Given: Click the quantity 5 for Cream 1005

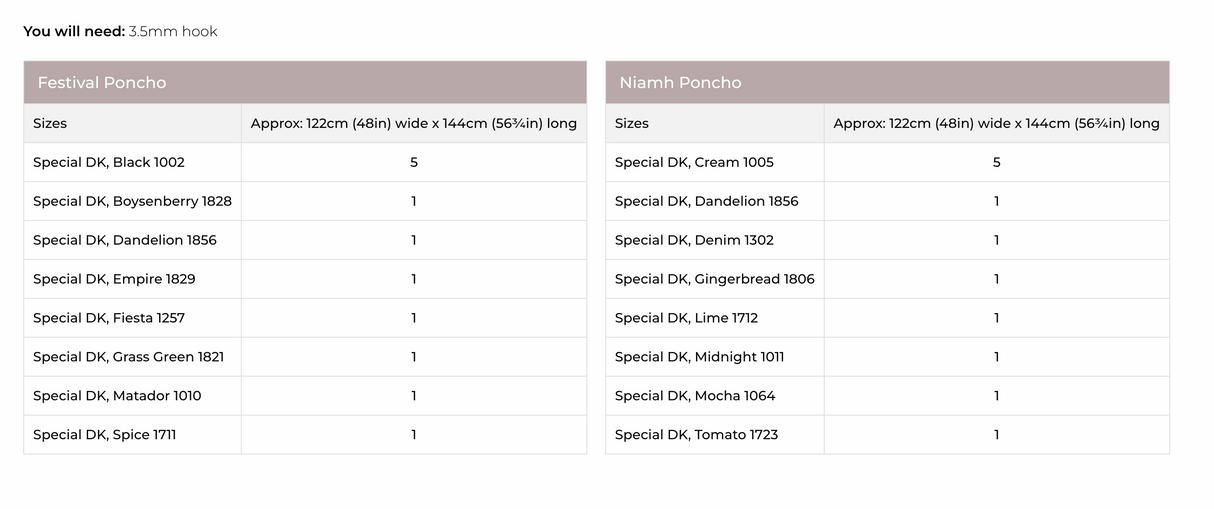Looking at the screenshot, I should 997,162.
